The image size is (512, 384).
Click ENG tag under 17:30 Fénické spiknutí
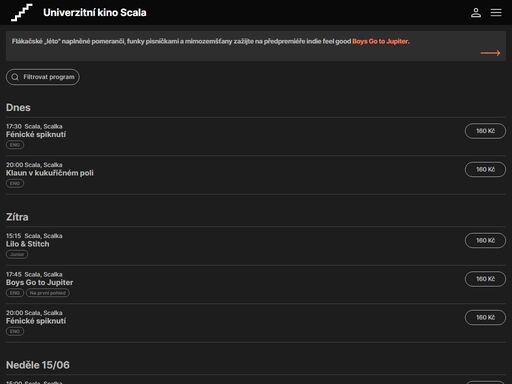click(x=15, y=145)
